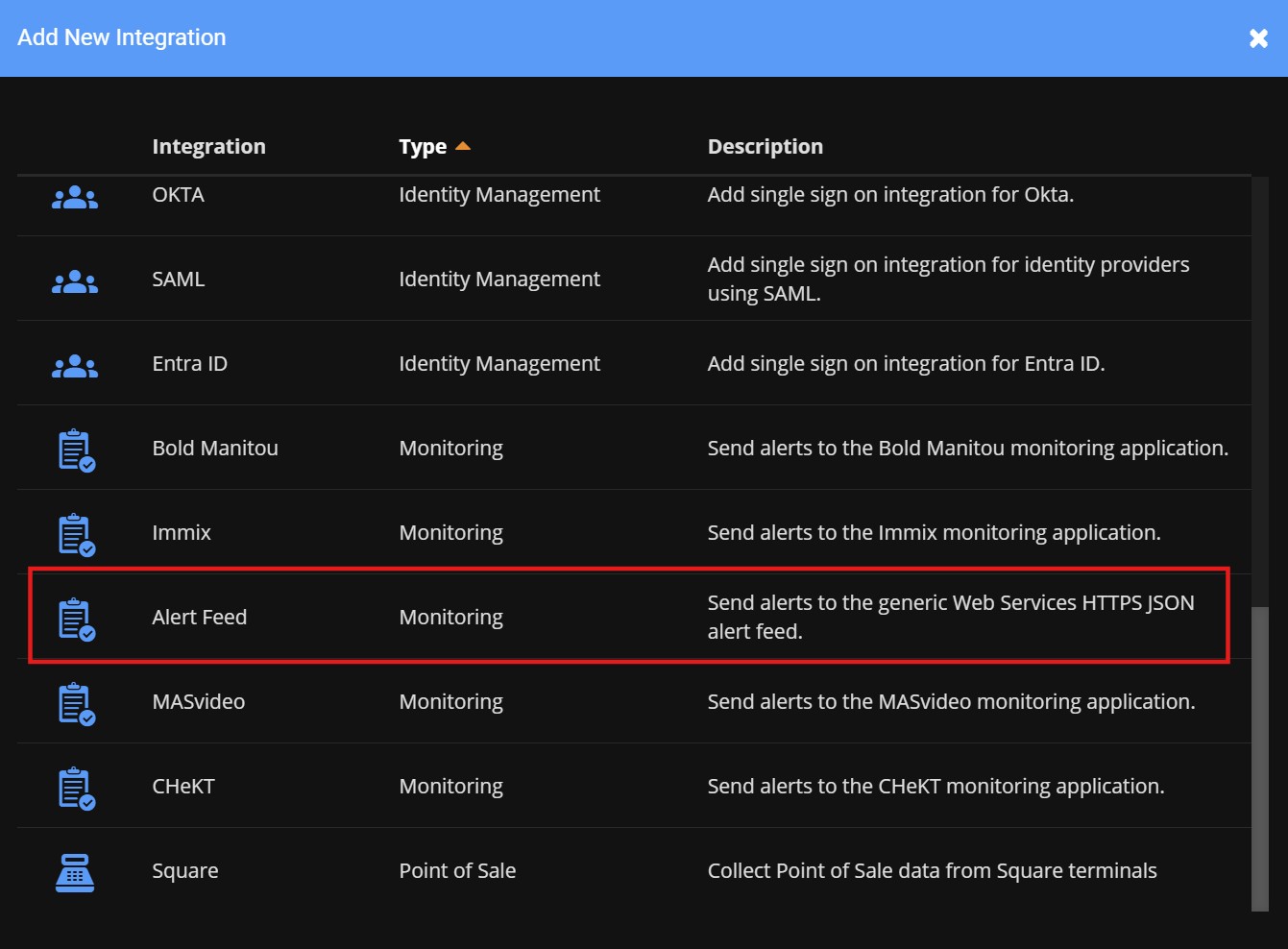This screenshot has height=949, width=1288.
Task: Select the Alert Feed integration name
Action: pyautogui.click(x=200, y=617)
